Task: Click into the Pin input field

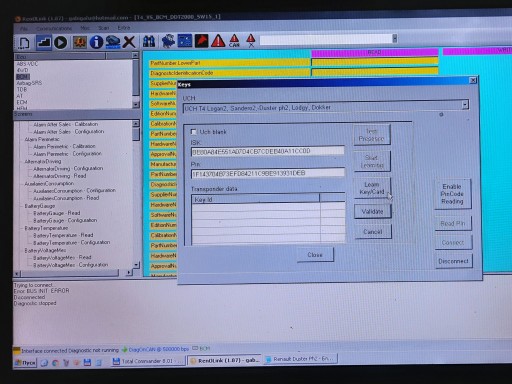Action: [268, 173]
